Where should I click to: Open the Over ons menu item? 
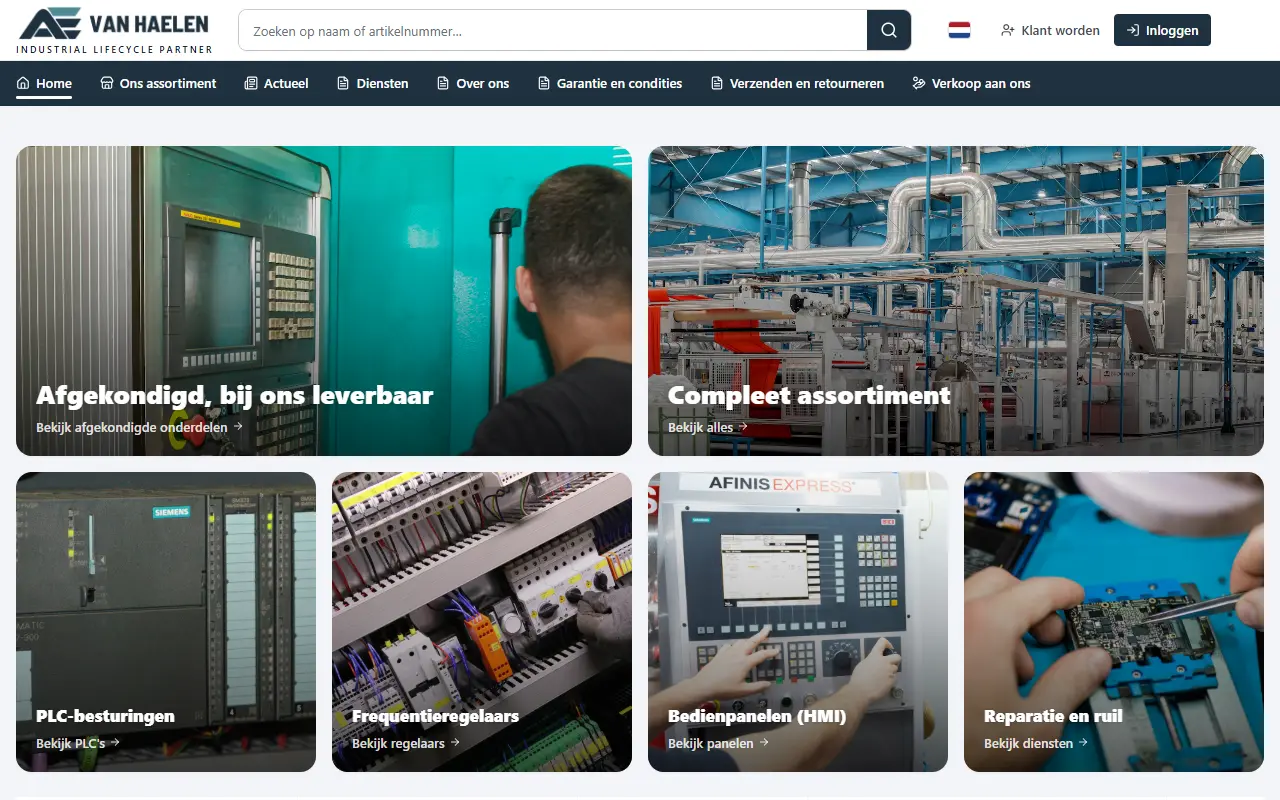(473, 83)
